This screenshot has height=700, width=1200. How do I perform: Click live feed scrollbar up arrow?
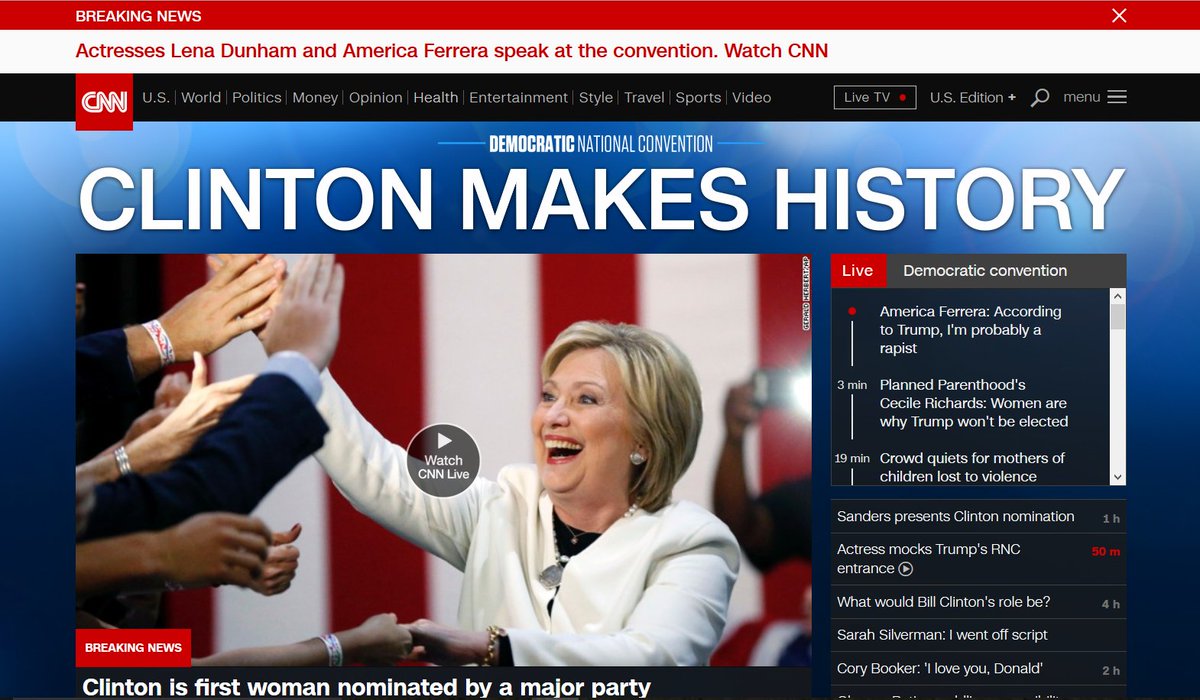coord(1118,296)
